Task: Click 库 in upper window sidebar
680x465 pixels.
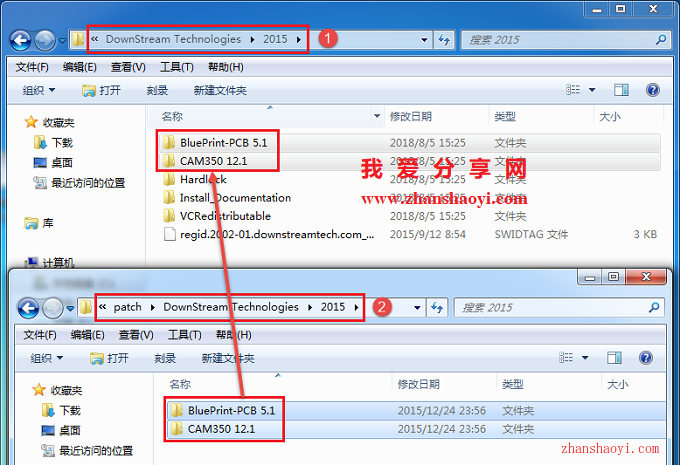Action: tap(48, 223)
